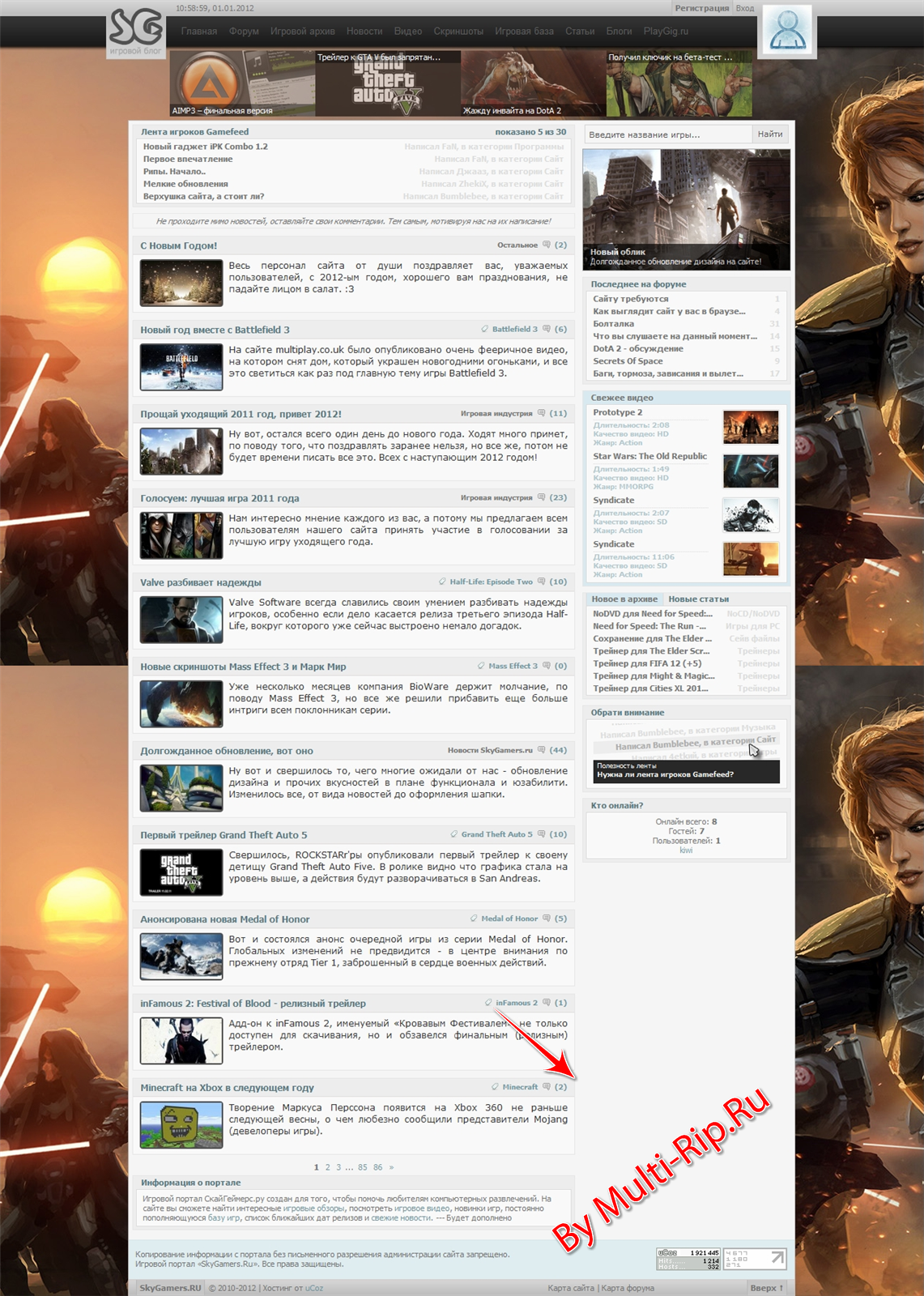Click comment icon on inFamous 2: Festival of Blood post

coord(547,1003)
